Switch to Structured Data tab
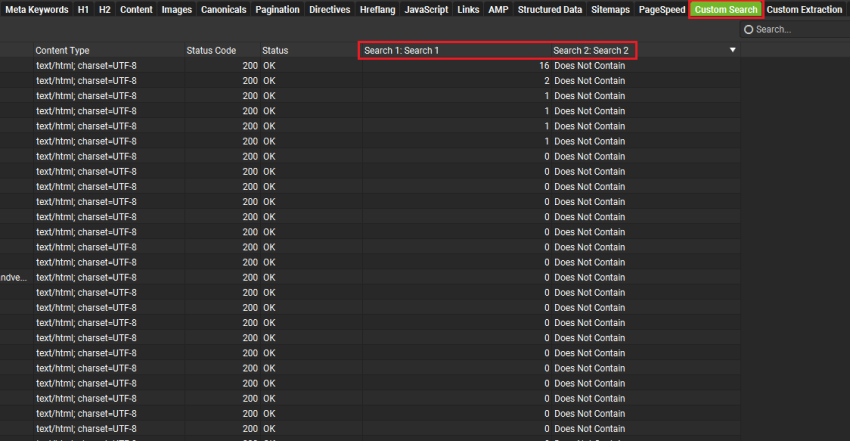This screenshot has width=850, height=441. pos(550,9)
